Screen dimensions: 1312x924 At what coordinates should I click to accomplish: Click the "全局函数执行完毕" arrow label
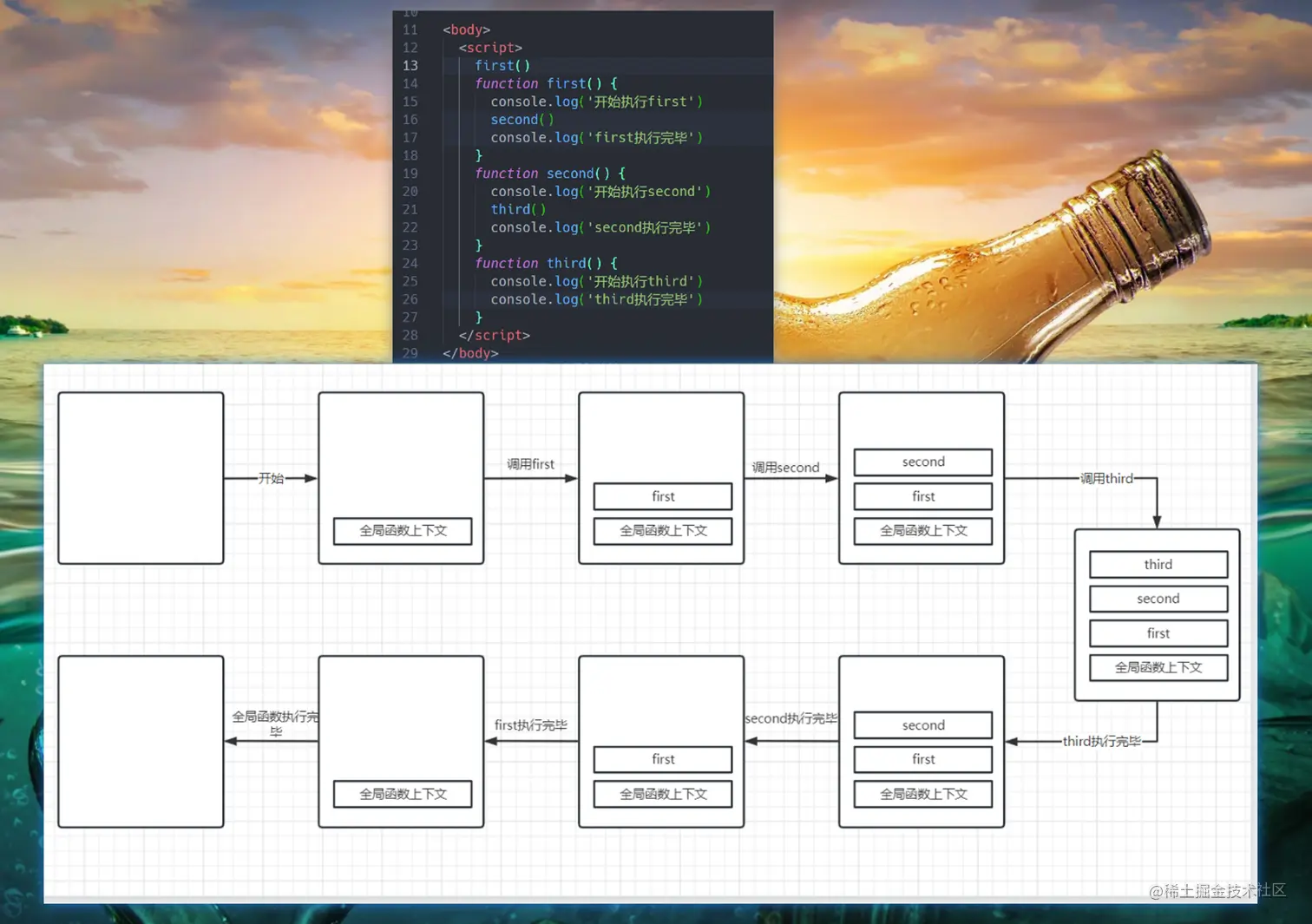275,724
